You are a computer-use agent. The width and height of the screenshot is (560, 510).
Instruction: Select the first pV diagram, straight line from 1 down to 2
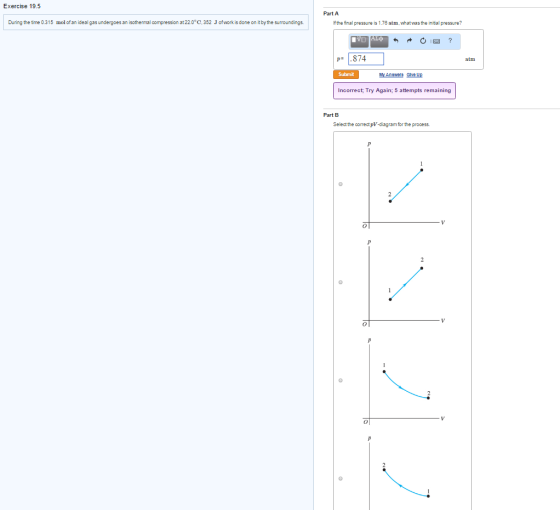(x=340, y=184)
